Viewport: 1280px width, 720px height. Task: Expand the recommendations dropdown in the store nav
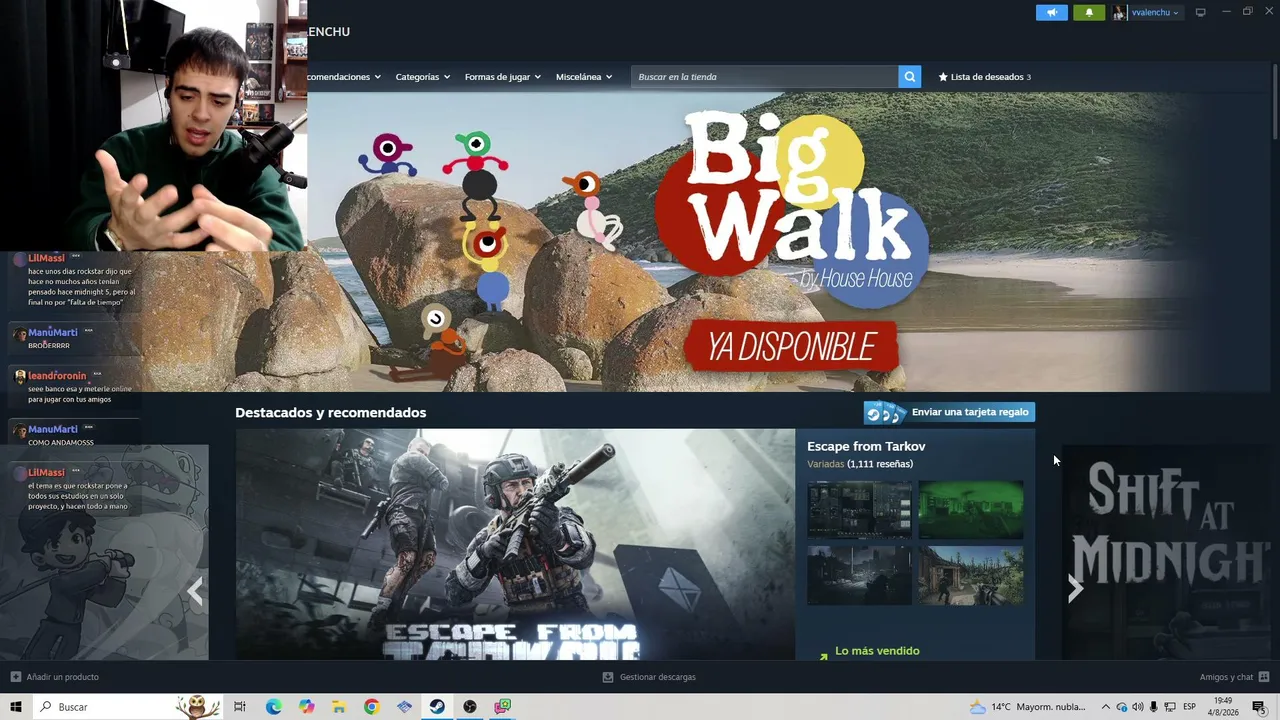(344, 77)
